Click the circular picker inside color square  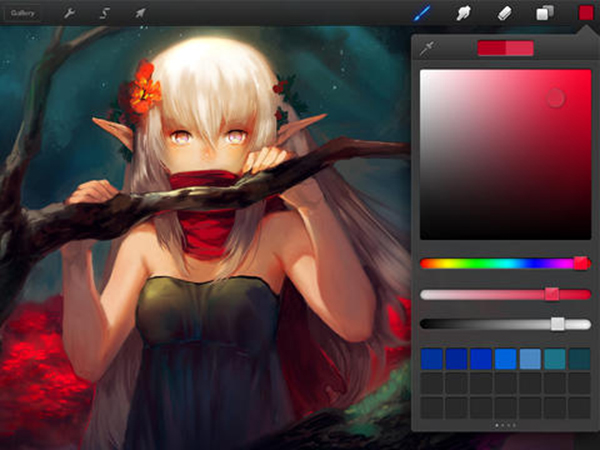(x=556, y=98)
